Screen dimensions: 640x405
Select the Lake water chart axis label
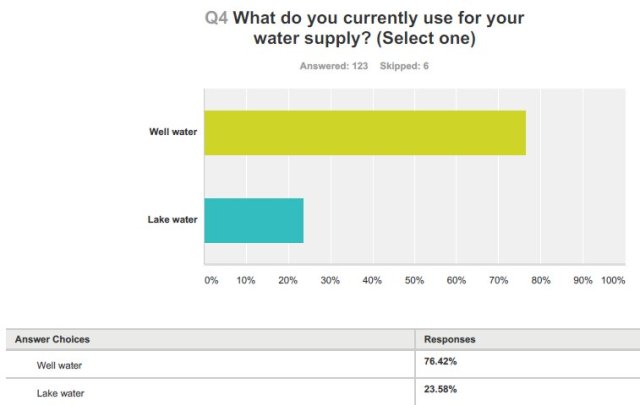pyautogui.click(x=172, y=220)
